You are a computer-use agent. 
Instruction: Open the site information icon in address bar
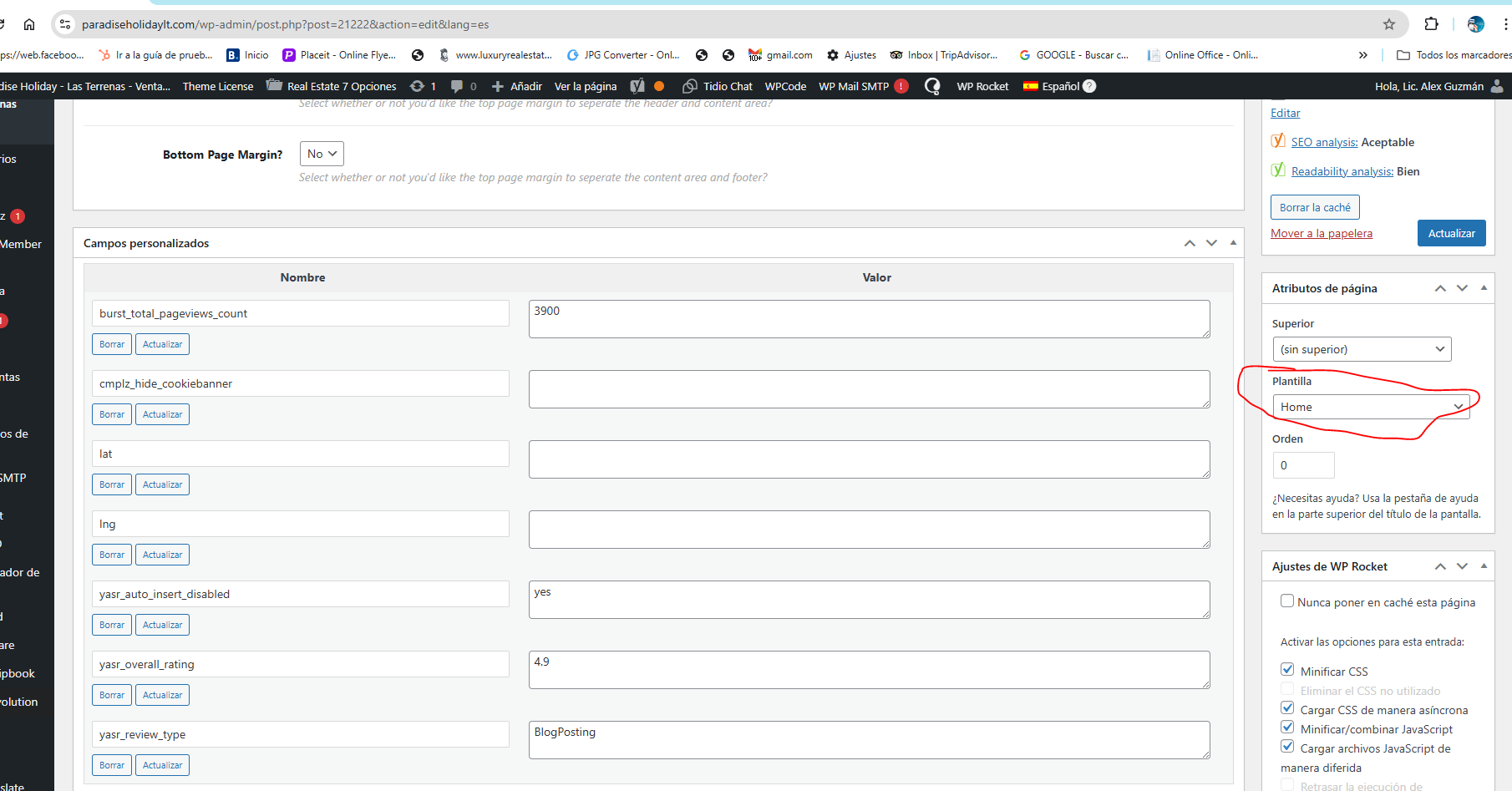[x=65, y=24]
